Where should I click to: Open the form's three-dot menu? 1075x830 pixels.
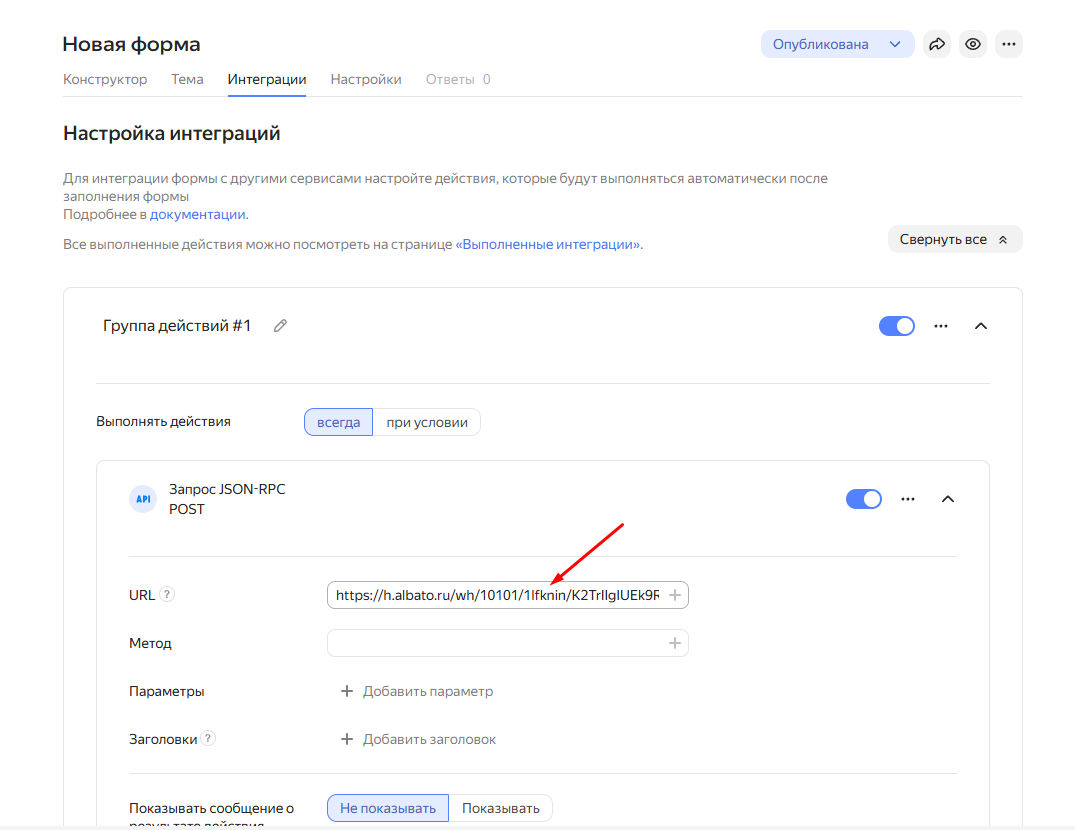[x=1008, y=44]
